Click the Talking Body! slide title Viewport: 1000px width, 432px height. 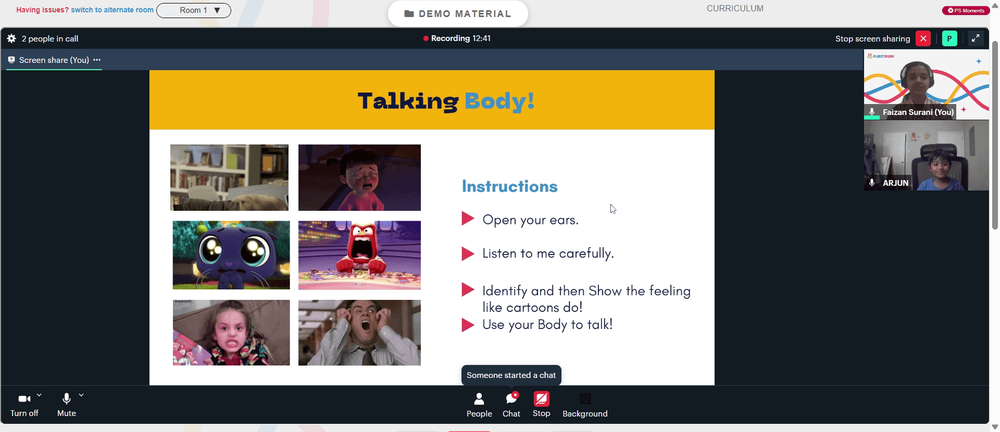click(x=446, y=101)
